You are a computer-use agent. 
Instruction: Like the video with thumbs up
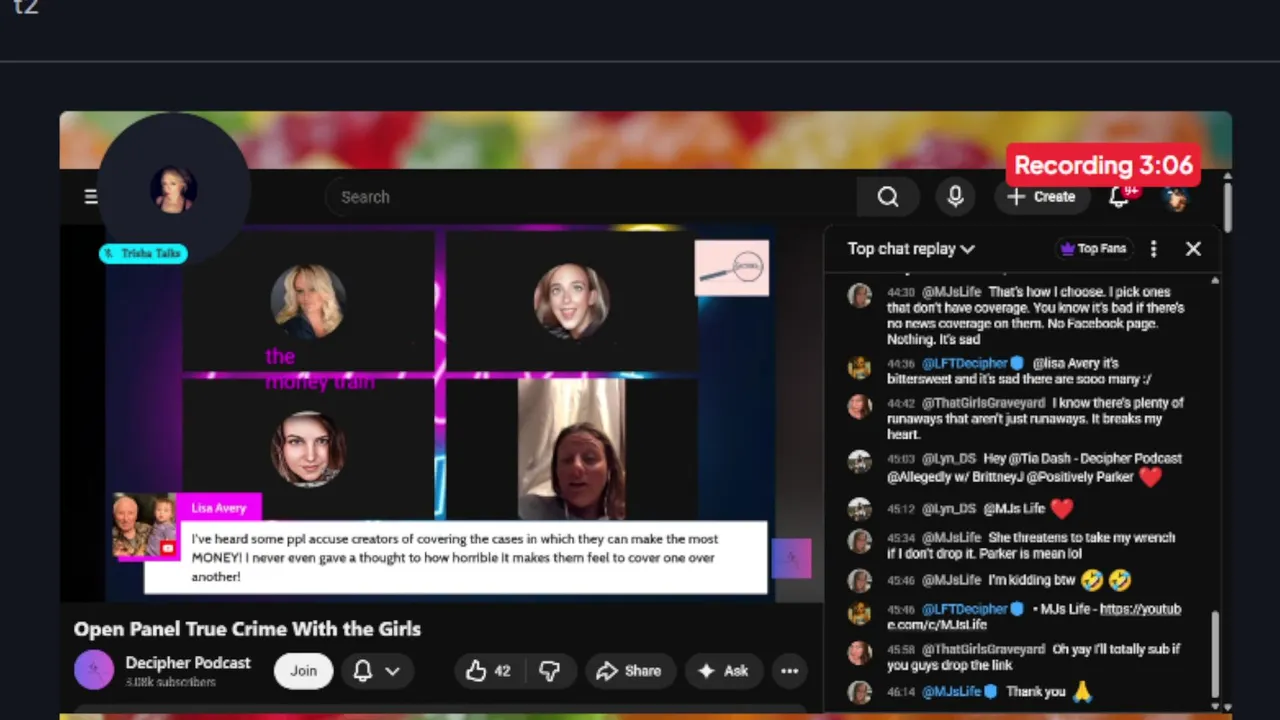pos(489,671)
